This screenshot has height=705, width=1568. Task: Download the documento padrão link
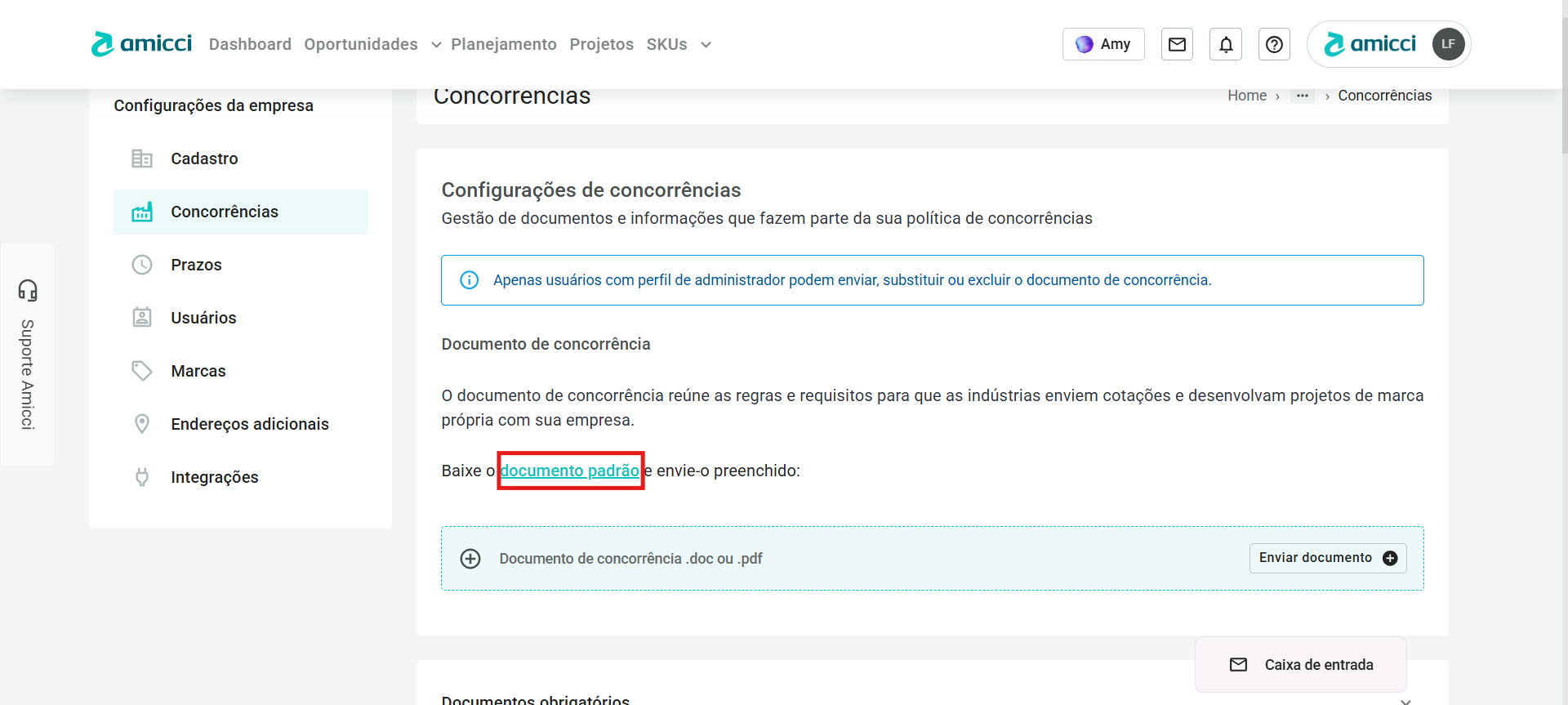click(569, 471)
